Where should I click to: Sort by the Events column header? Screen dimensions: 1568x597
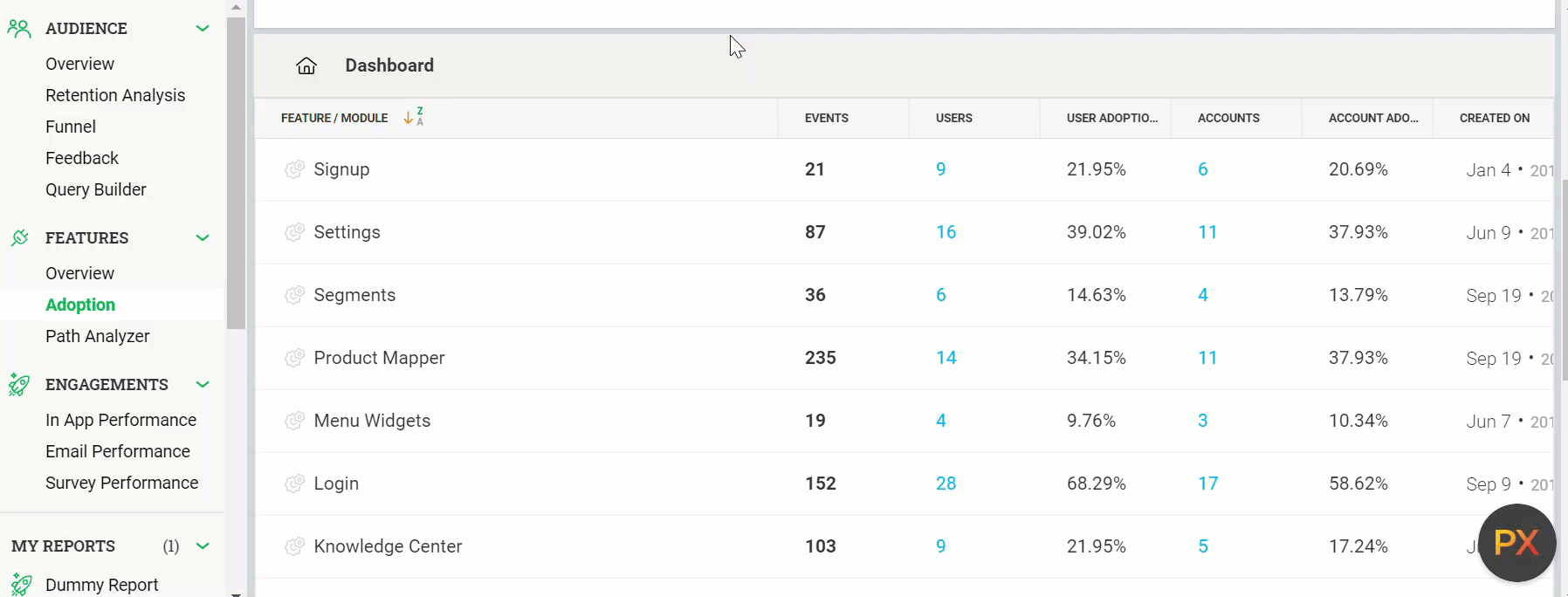tap(827, 118)
